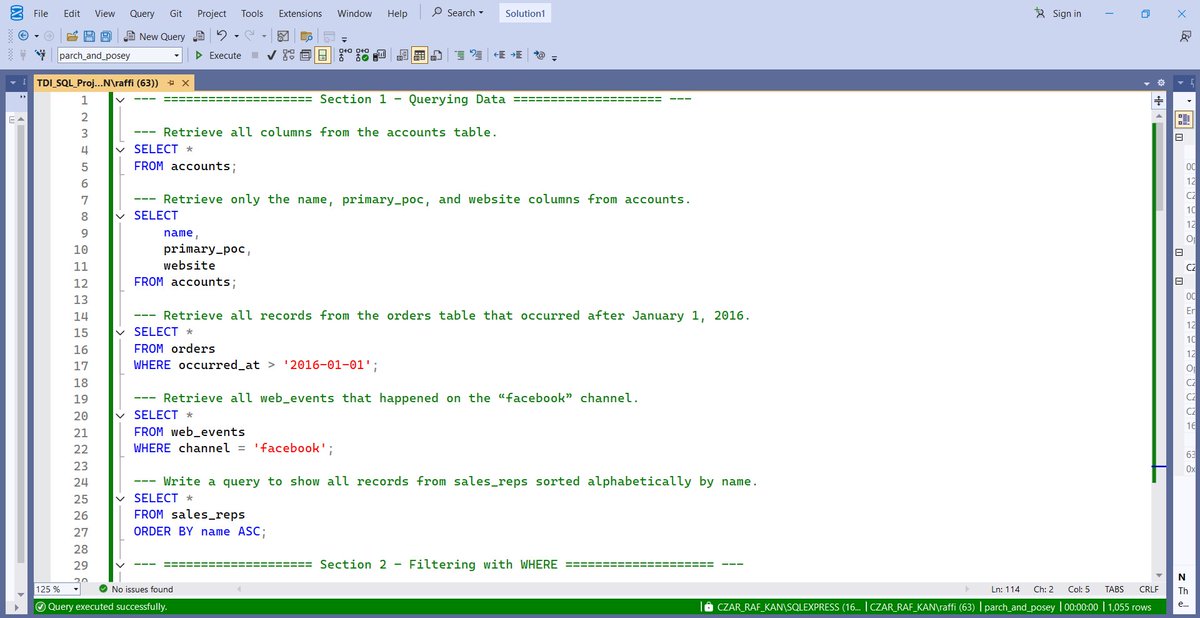Screen dimensions: 1200x618
Task: Open the Undo history dropdown arrow
Action: click(x=236, y=36)
